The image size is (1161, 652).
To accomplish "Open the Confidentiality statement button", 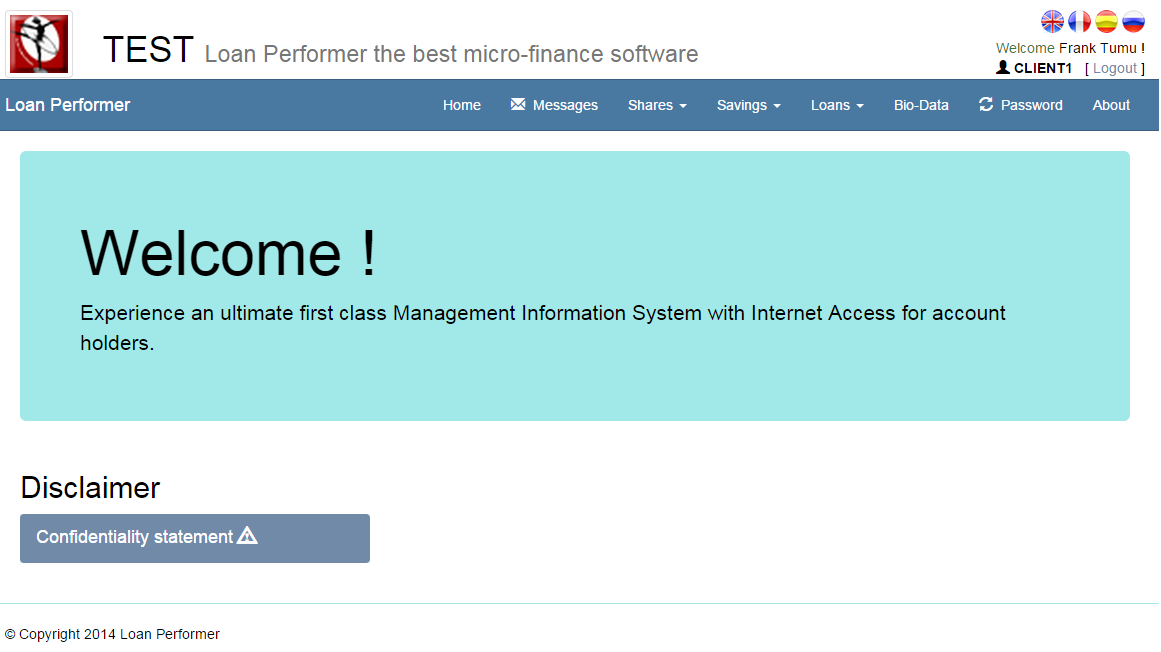I will (x=195, y=538).
